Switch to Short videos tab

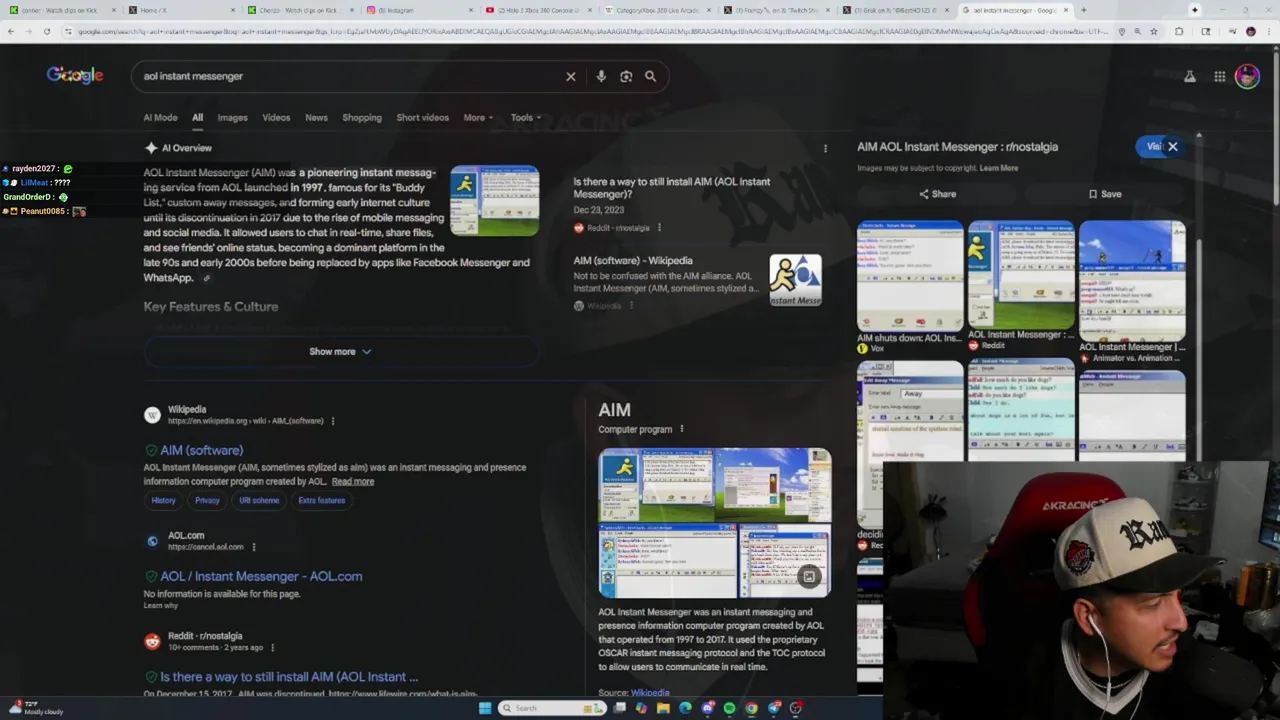click(422, 118)
